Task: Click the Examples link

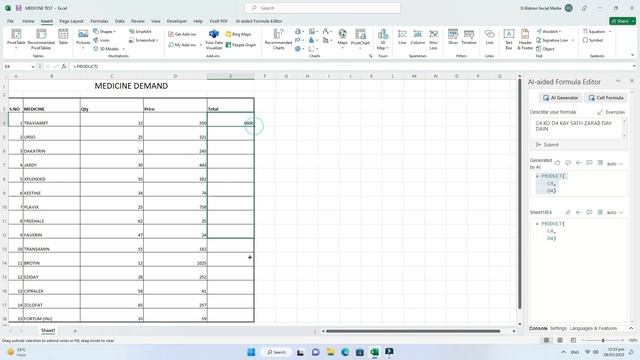Action: click(611, 112)
